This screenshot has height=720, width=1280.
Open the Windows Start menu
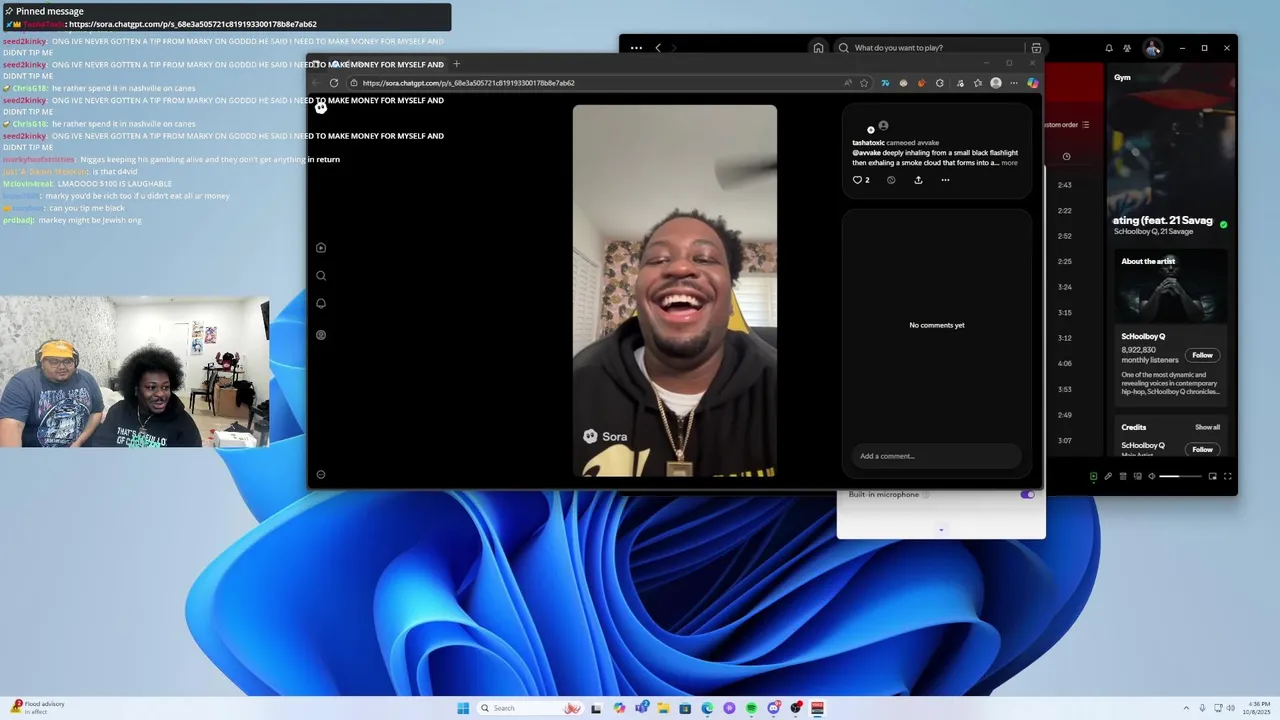(463, 708)
